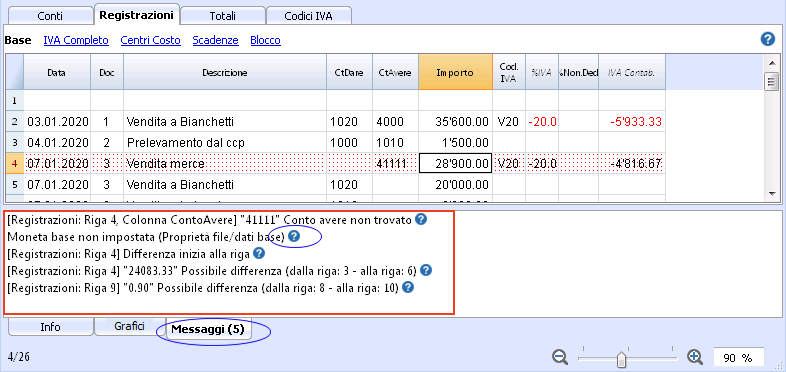786x372 pixels.
Task: Open the IVA Completo view
Action: click(76, 40)
